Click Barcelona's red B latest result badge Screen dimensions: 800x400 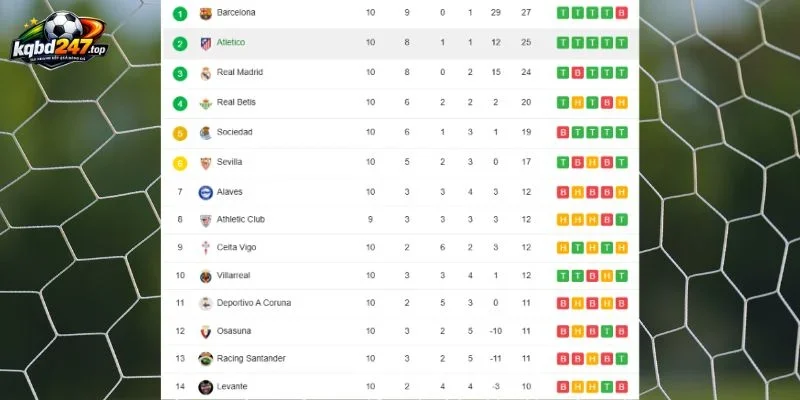[x=621, y=13]
